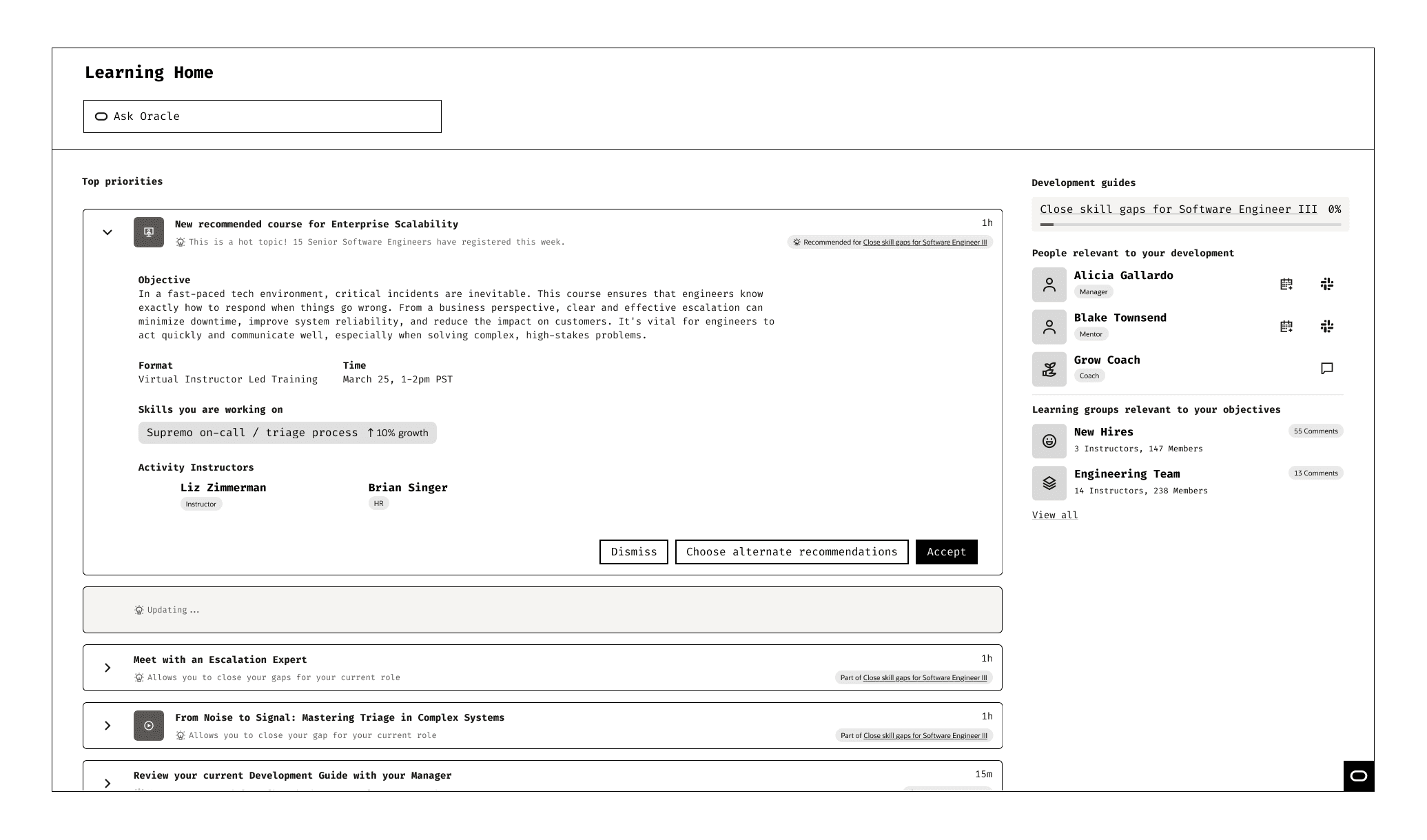Expand Meet with an Escalation Expert
The height and width of the screenshot is (840, 1427).
coord(107,668)
